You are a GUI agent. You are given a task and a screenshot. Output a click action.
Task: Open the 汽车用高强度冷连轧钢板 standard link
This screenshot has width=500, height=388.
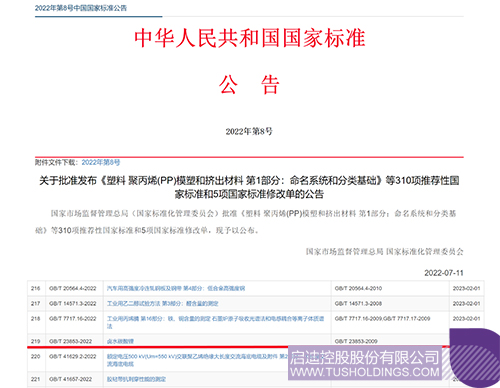pyautogui.click(x=176, y=288)
